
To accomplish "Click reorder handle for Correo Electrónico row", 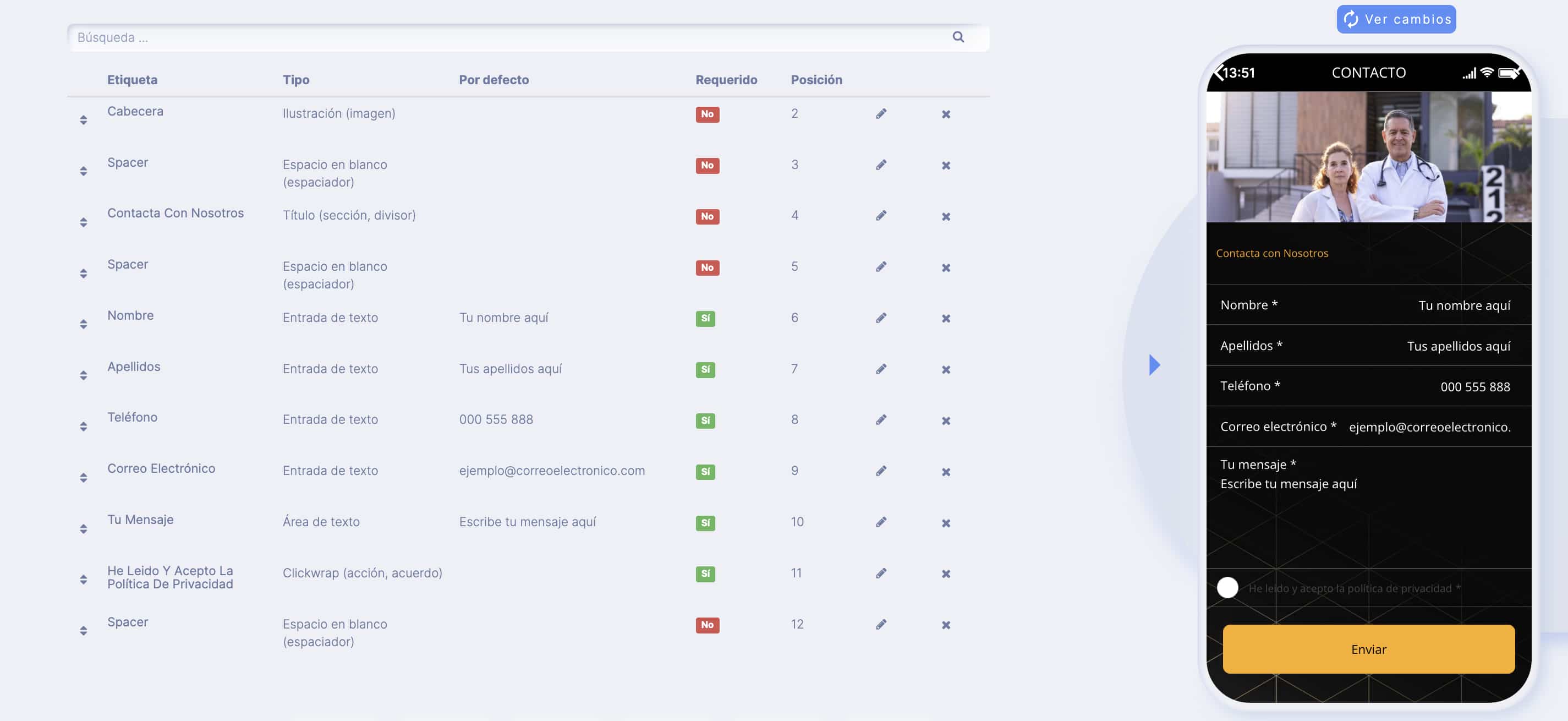I will click(x=84, y=477).
